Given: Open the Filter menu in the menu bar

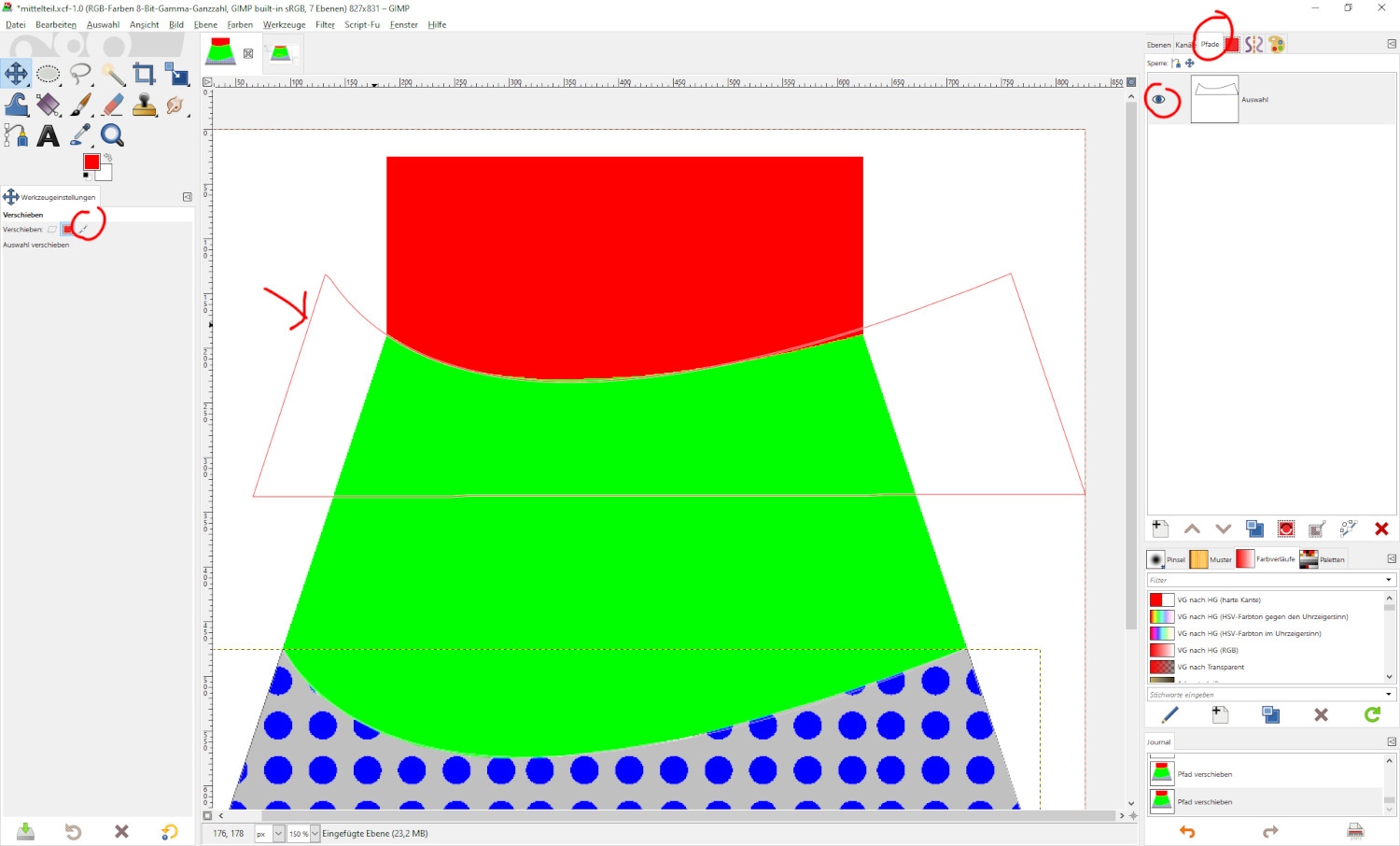Looking at the screenshot, I should tap(325, 25).
